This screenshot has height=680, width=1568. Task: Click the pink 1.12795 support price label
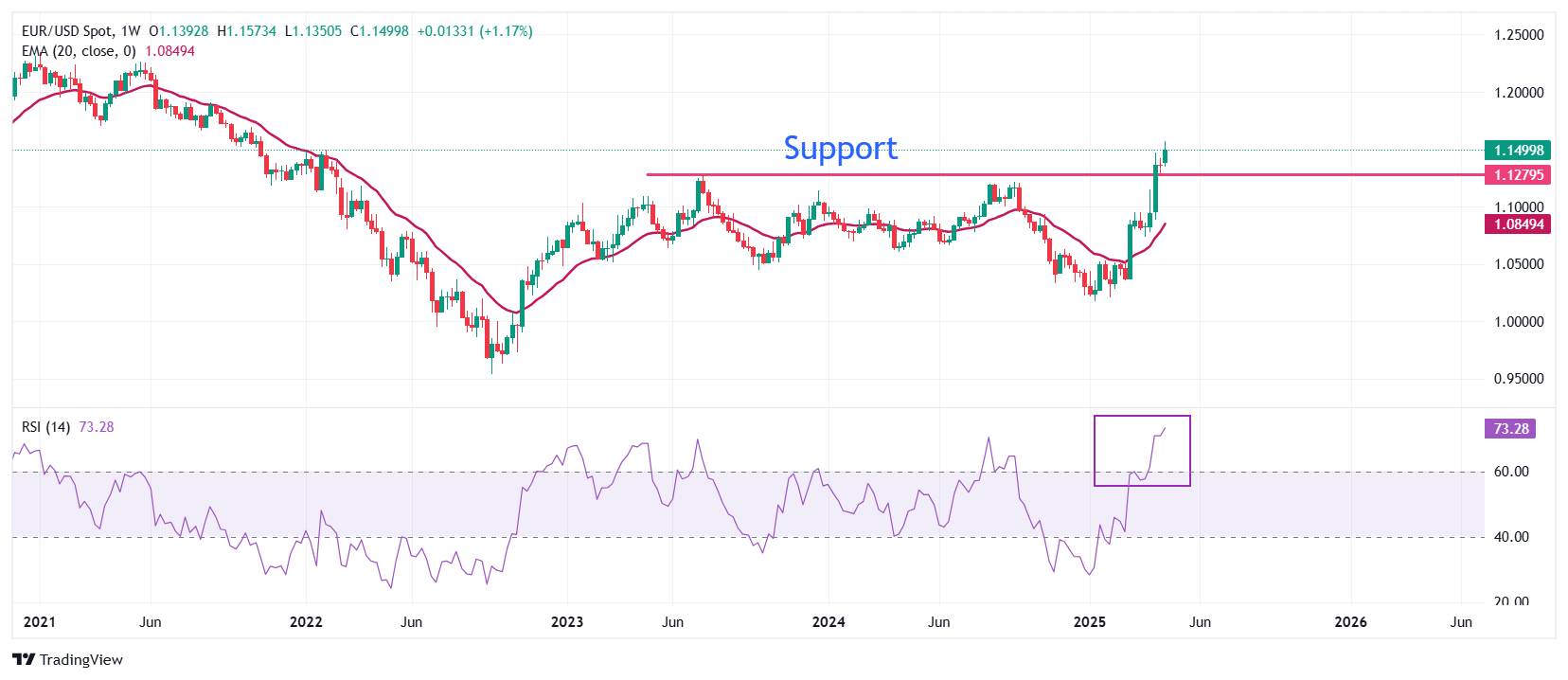[x=1518, y=175]
